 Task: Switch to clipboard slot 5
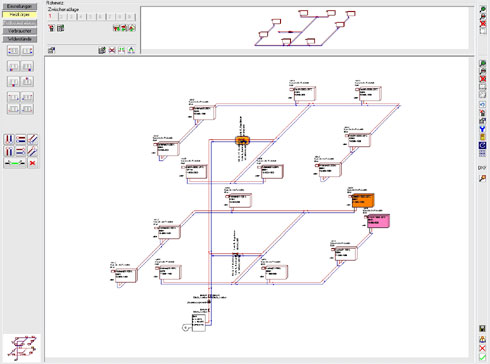[x=91, y=17]
